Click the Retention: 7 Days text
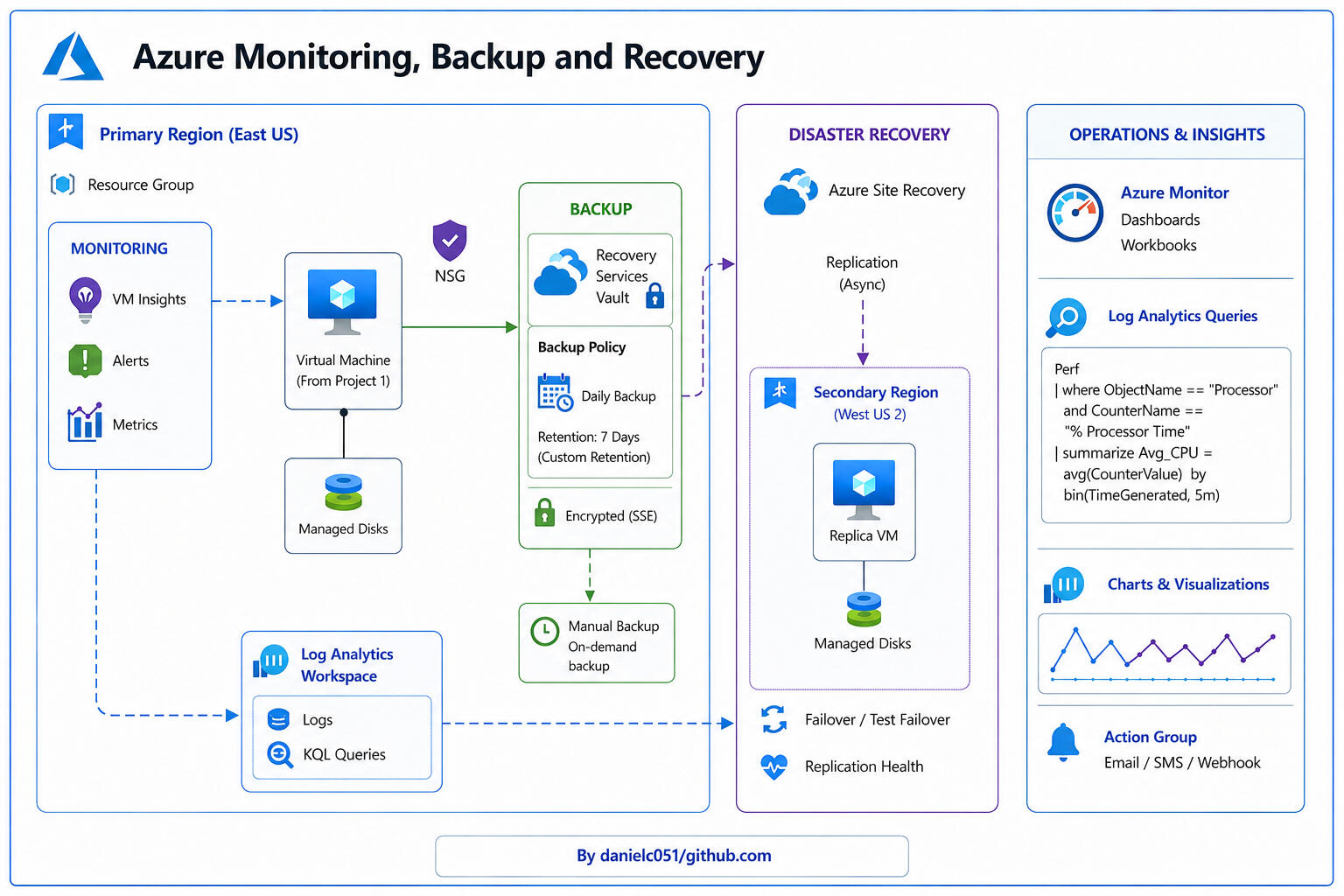The height and width of the screenshot is (896, 1344). [x=589, y=437]
